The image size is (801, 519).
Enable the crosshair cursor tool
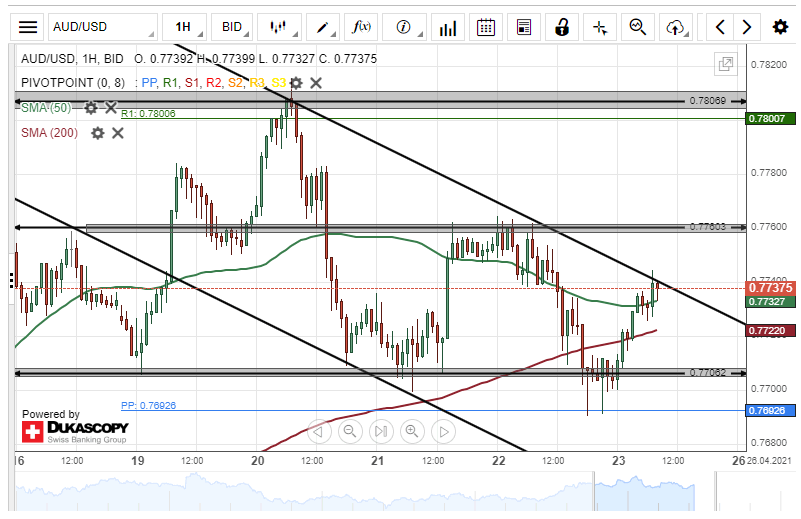(599, 27)
